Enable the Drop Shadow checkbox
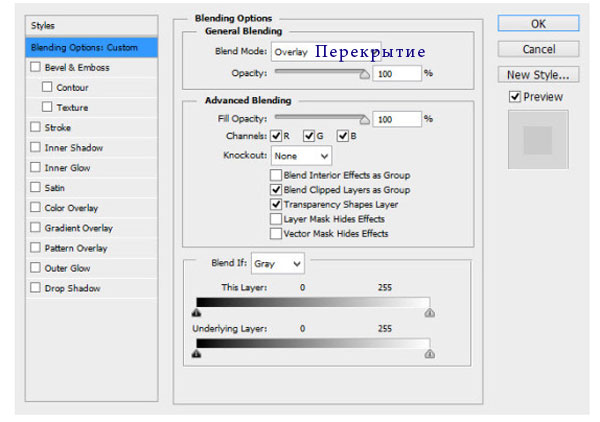Image resolution: width=600 pixels, height=422 pixels. [35, 287]
